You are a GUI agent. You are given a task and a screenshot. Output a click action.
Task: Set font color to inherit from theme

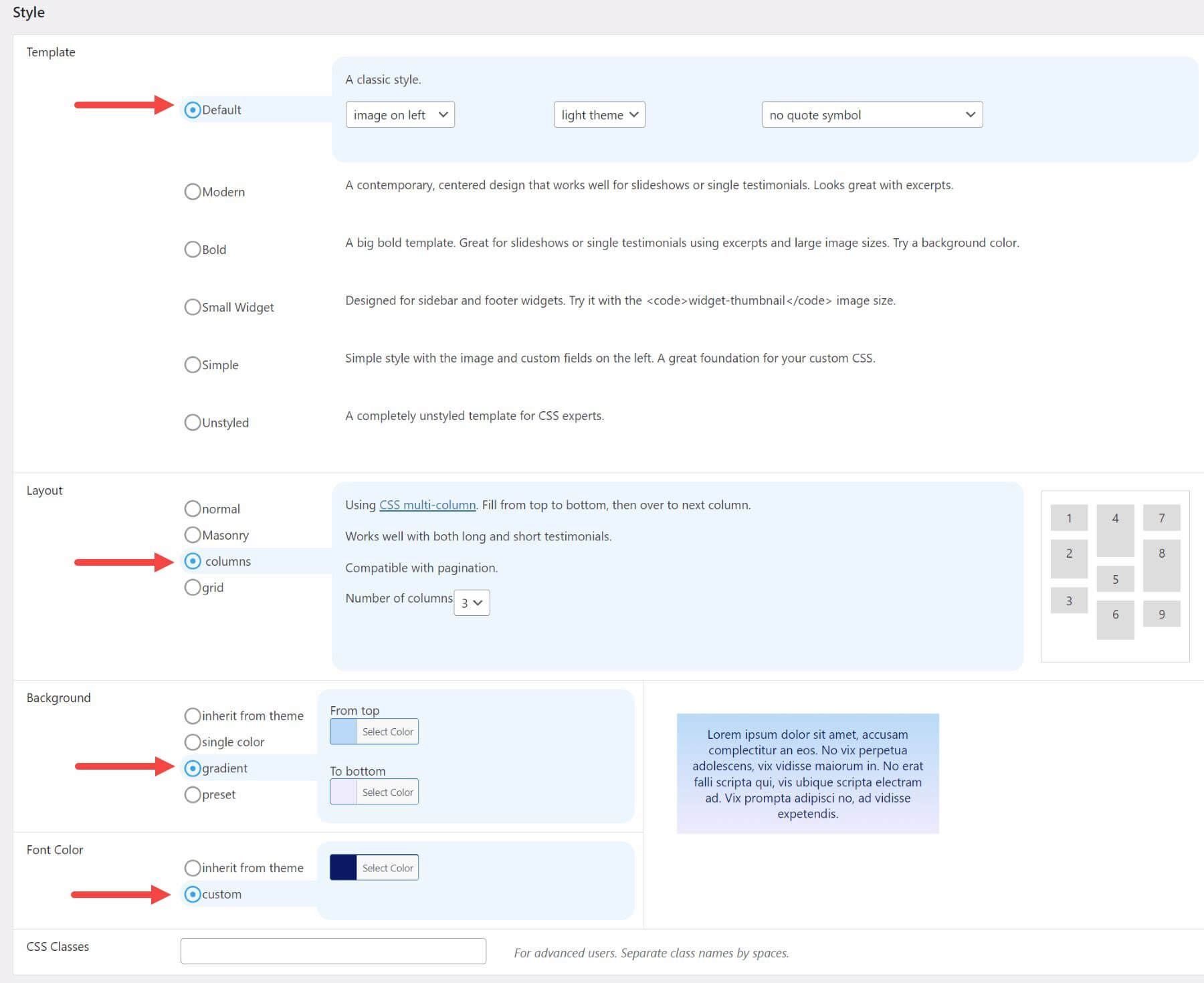(193, 867)
